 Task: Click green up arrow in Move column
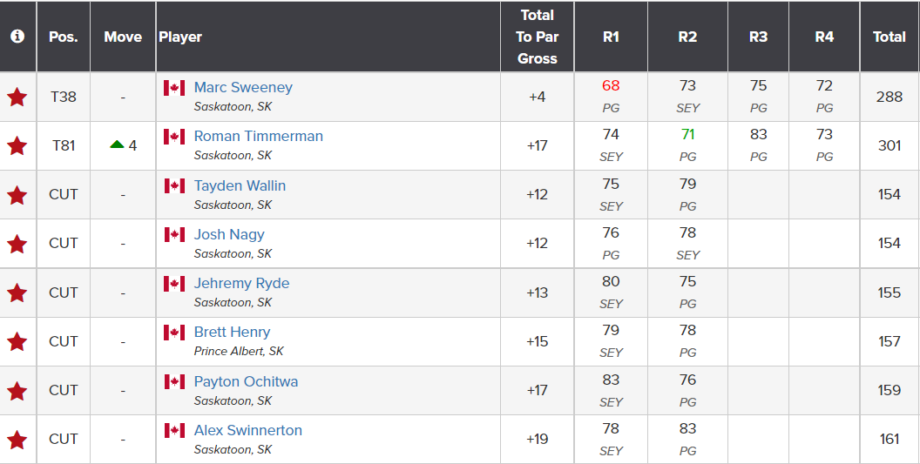117,144
